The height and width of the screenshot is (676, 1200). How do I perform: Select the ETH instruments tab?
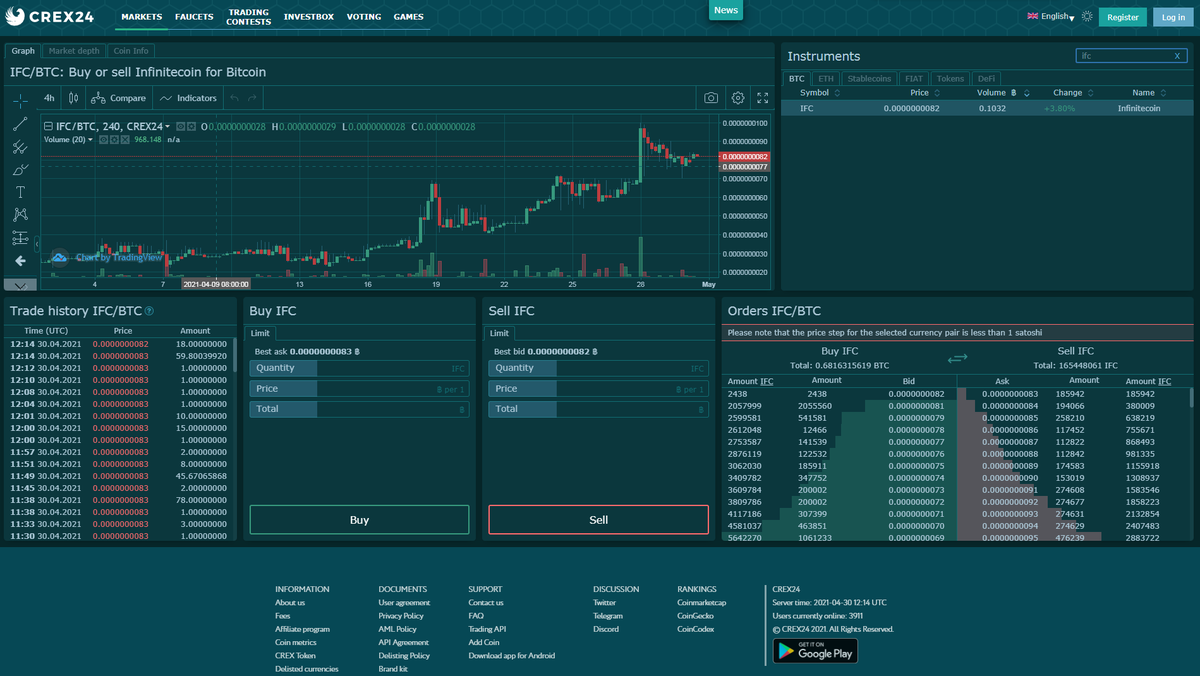pyautogui.click(x=825, y=78)
